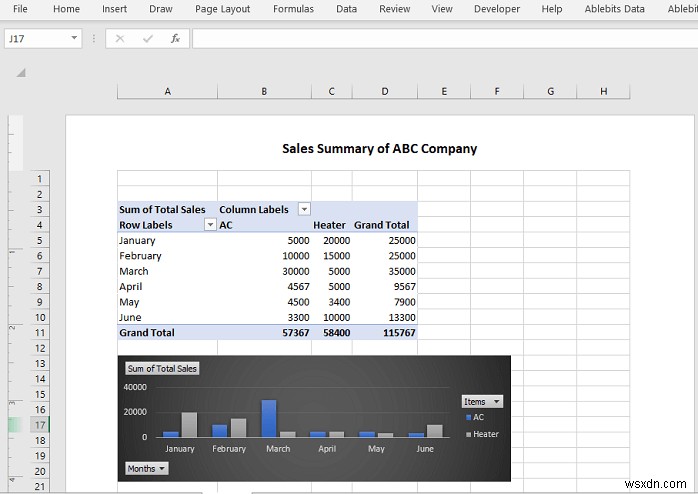Open the Row Labels filter dropdown
Viewport: 698px width, 494px height.
(210, 224)
